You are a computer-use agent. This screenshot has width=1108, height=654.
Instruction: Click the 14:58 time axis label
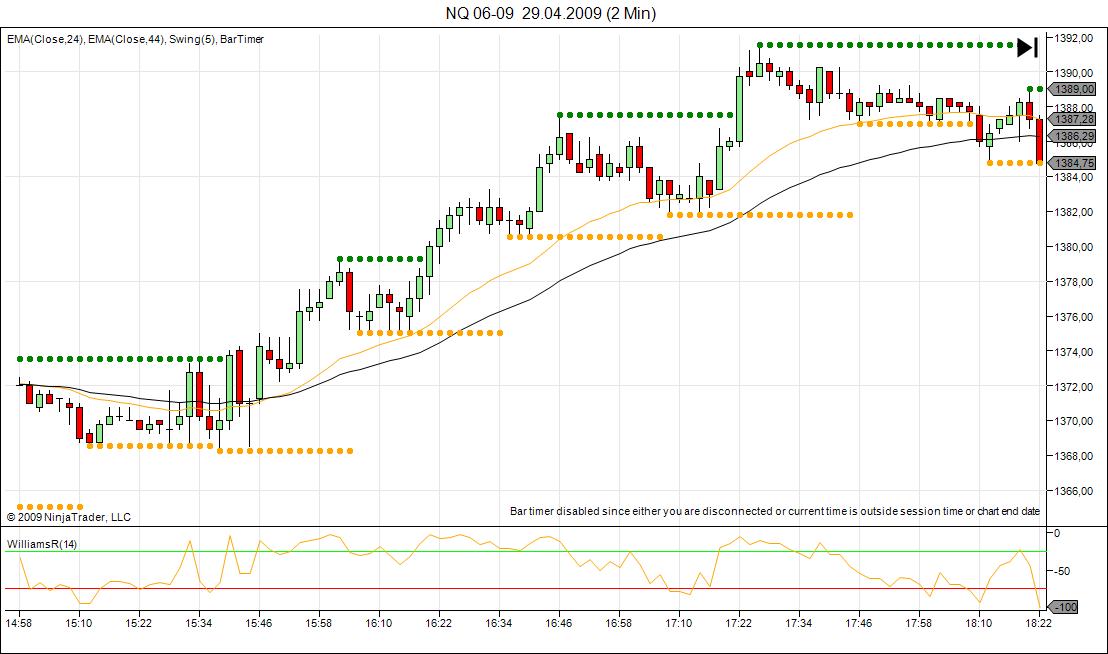tap(19, 623)
